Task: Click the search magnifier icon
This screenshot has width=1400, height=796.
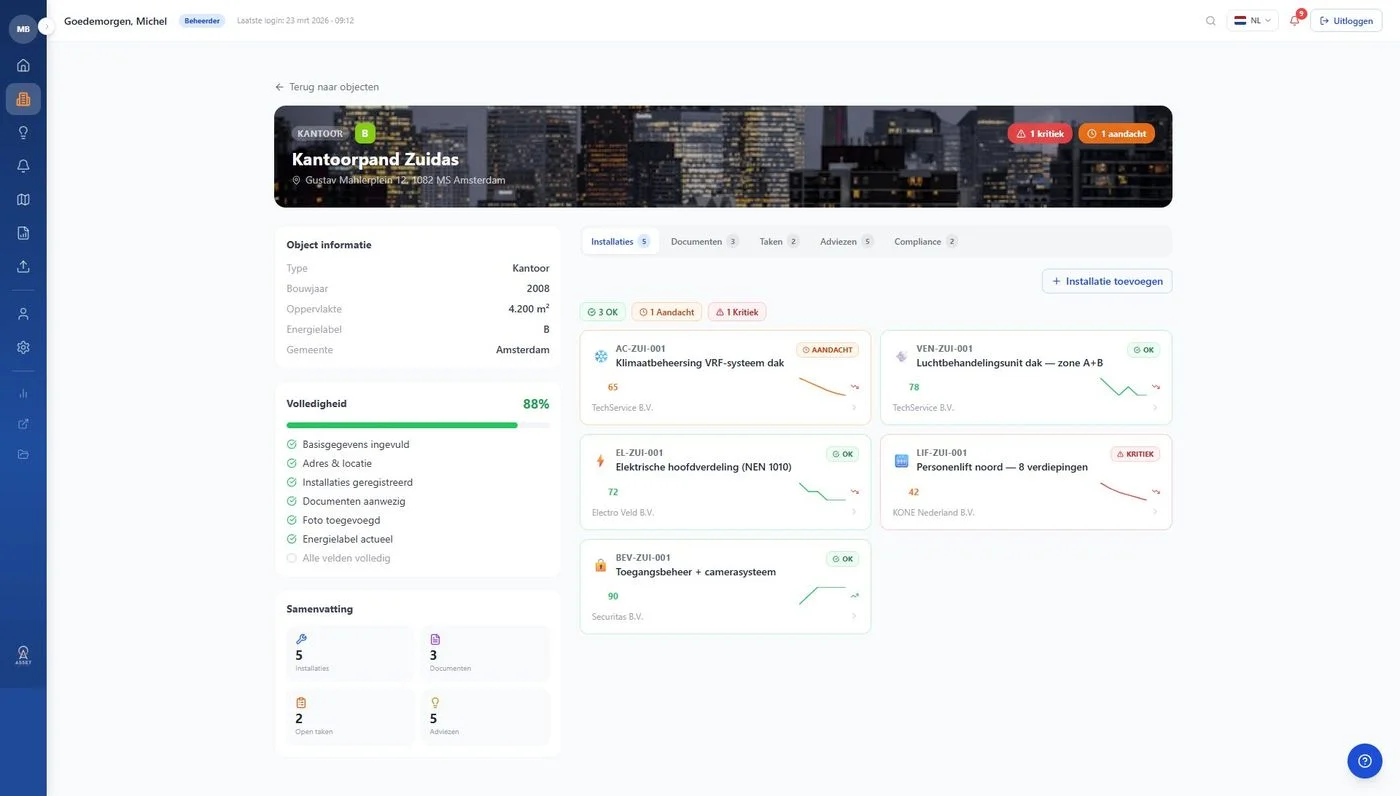Action: 1211,20
